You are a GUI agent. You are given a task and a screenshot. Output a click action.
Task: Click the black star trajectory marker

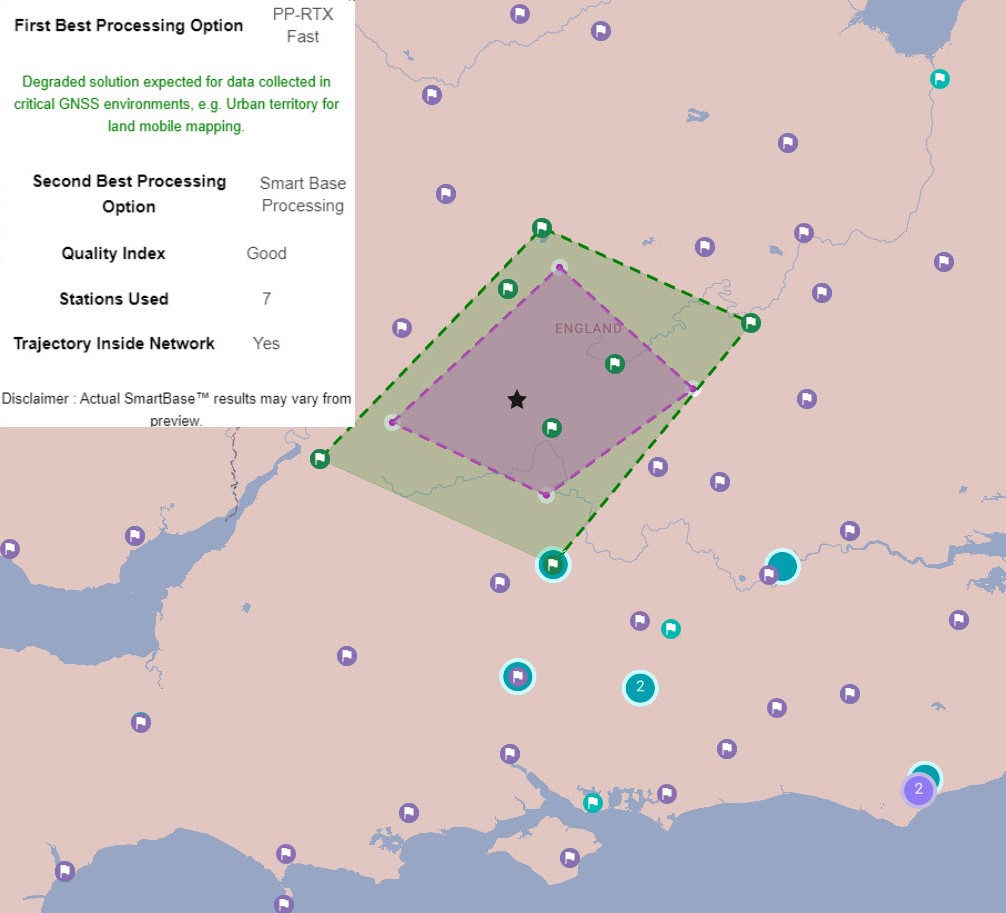pos(515,399)
